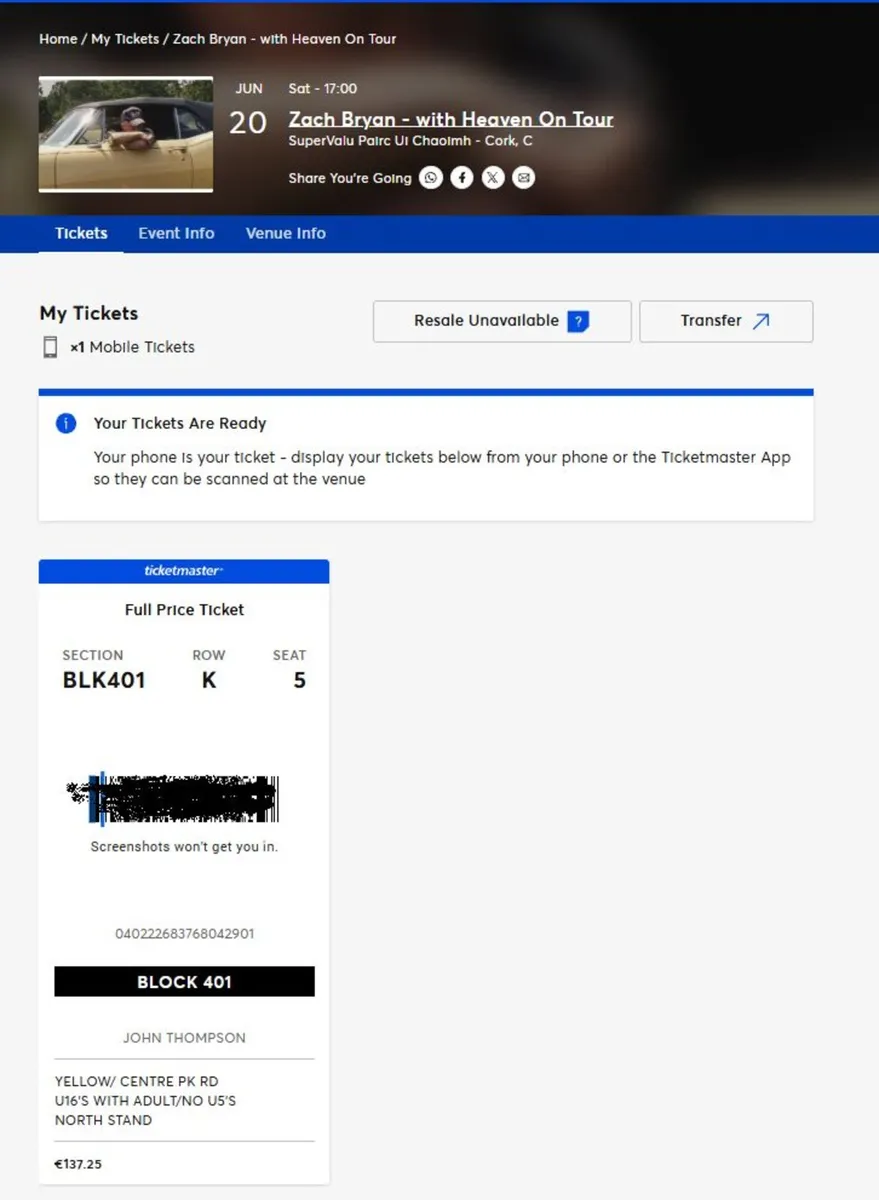Click the Share You're Going label
The width and height of the screenshot is (879, 1200).
350,178
